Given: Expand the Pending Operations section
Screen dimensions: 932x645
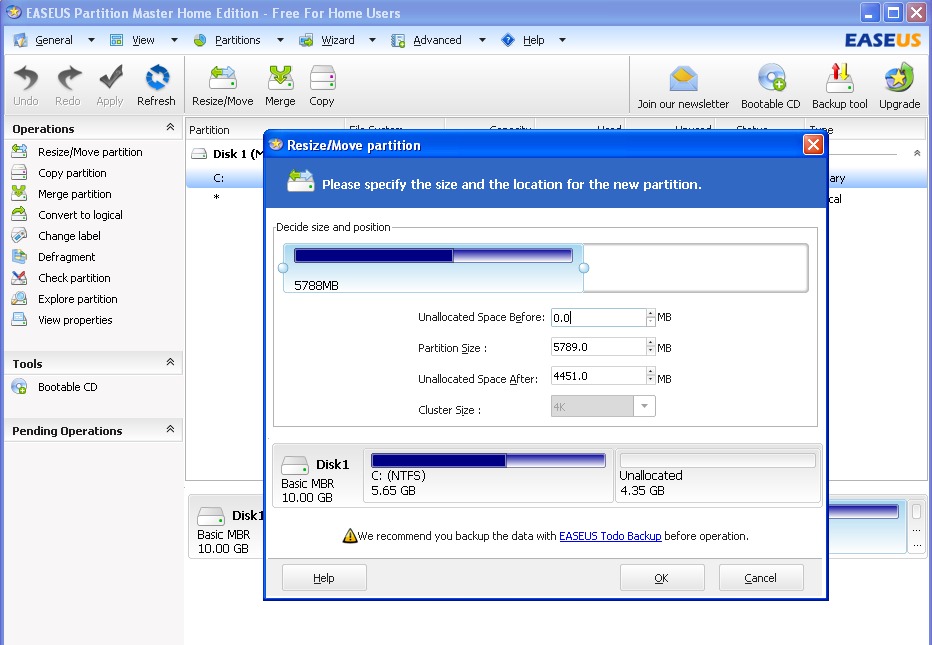Looking at the screenshot, I should (170, 430).
